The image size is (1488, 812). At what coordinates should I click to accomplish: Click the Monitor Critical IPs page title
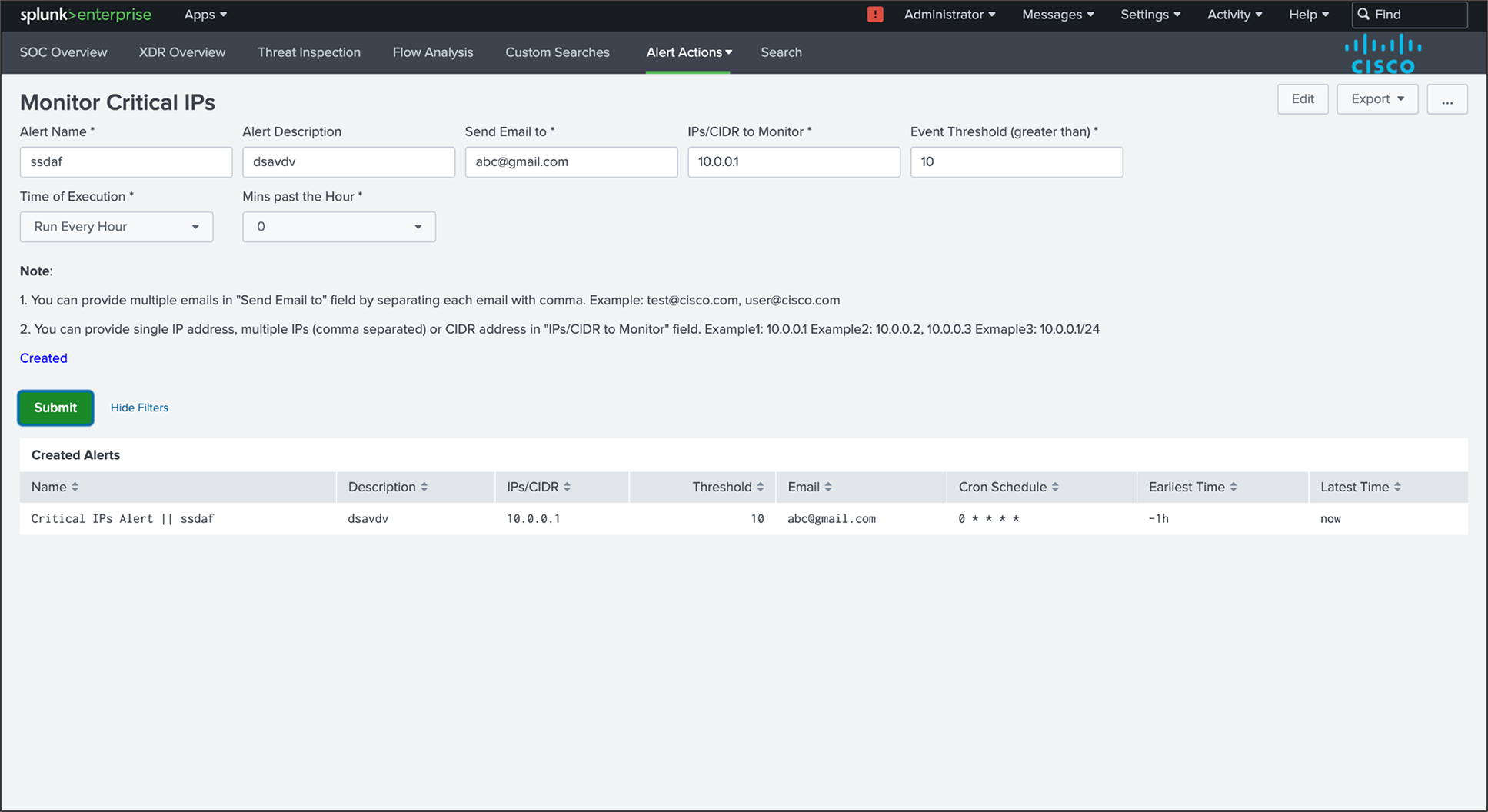118,102
